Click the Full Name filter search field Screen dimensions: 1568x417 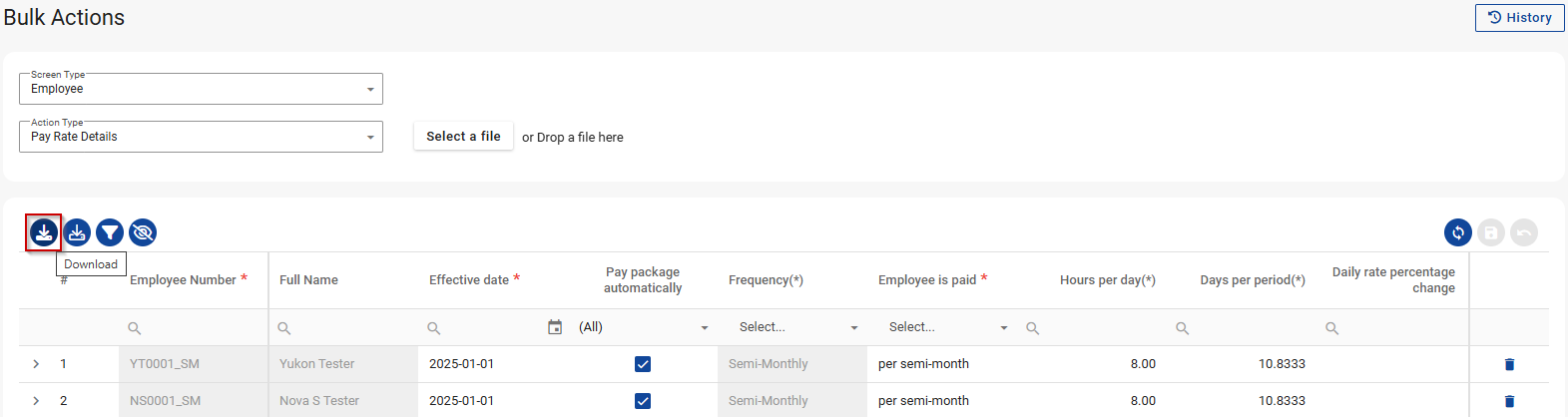click(x=349, y=327)
